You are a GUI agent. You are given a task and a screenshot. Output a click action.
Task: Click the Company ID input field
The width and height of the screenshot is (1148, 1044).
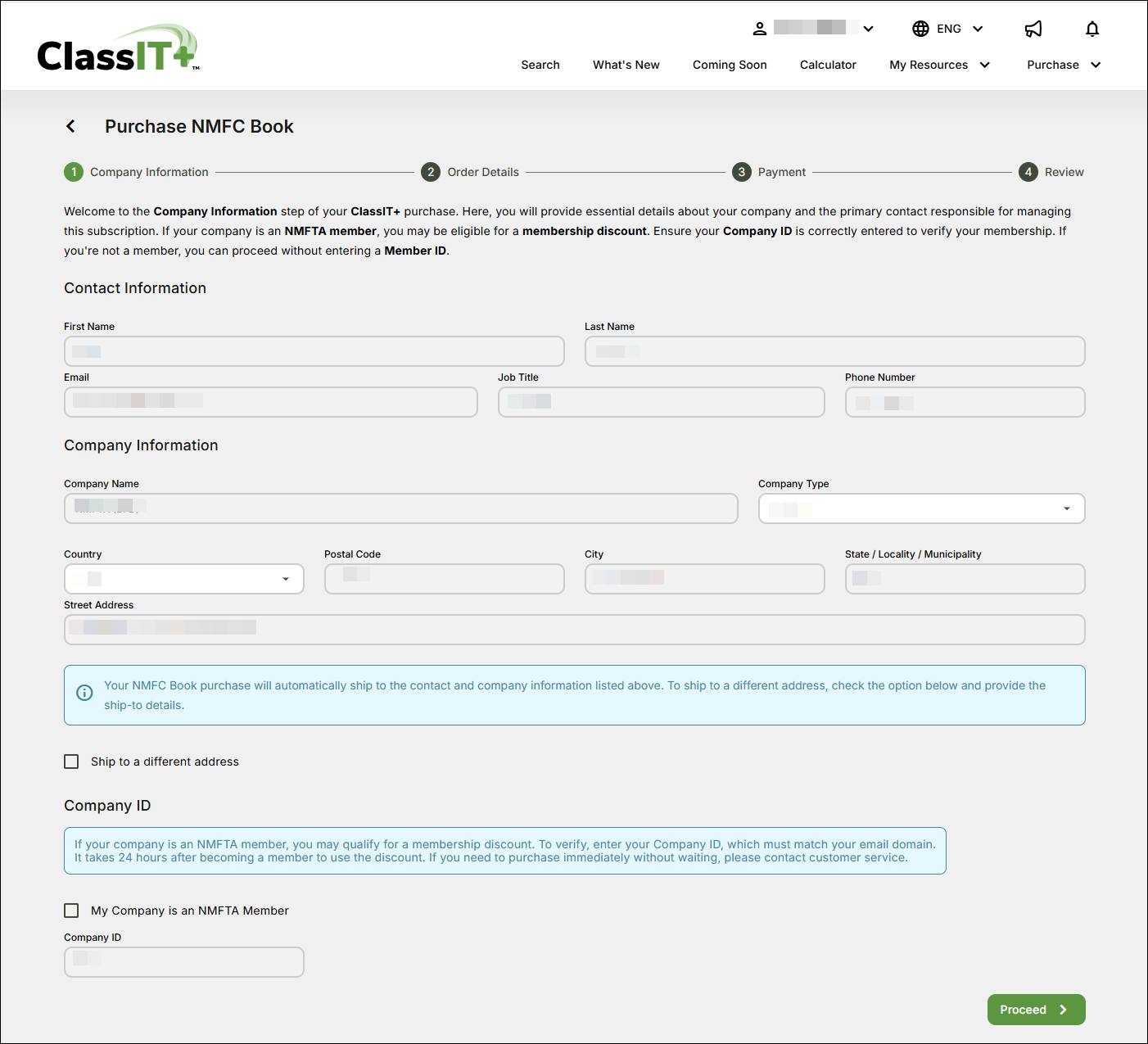[x=183, y=962]
